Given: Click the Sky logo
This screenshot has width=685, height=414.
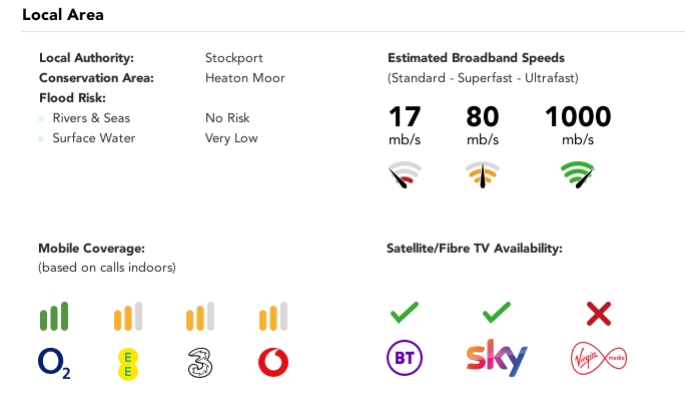Looking at the screenshot, I should pos(496,359).
